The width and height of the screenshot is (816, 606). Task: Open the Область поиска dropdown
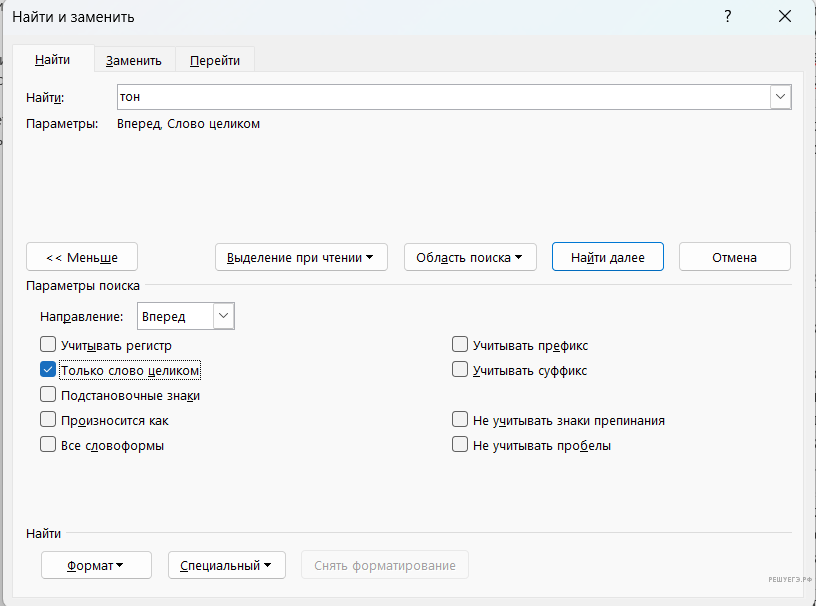click(x=469, y=257)
